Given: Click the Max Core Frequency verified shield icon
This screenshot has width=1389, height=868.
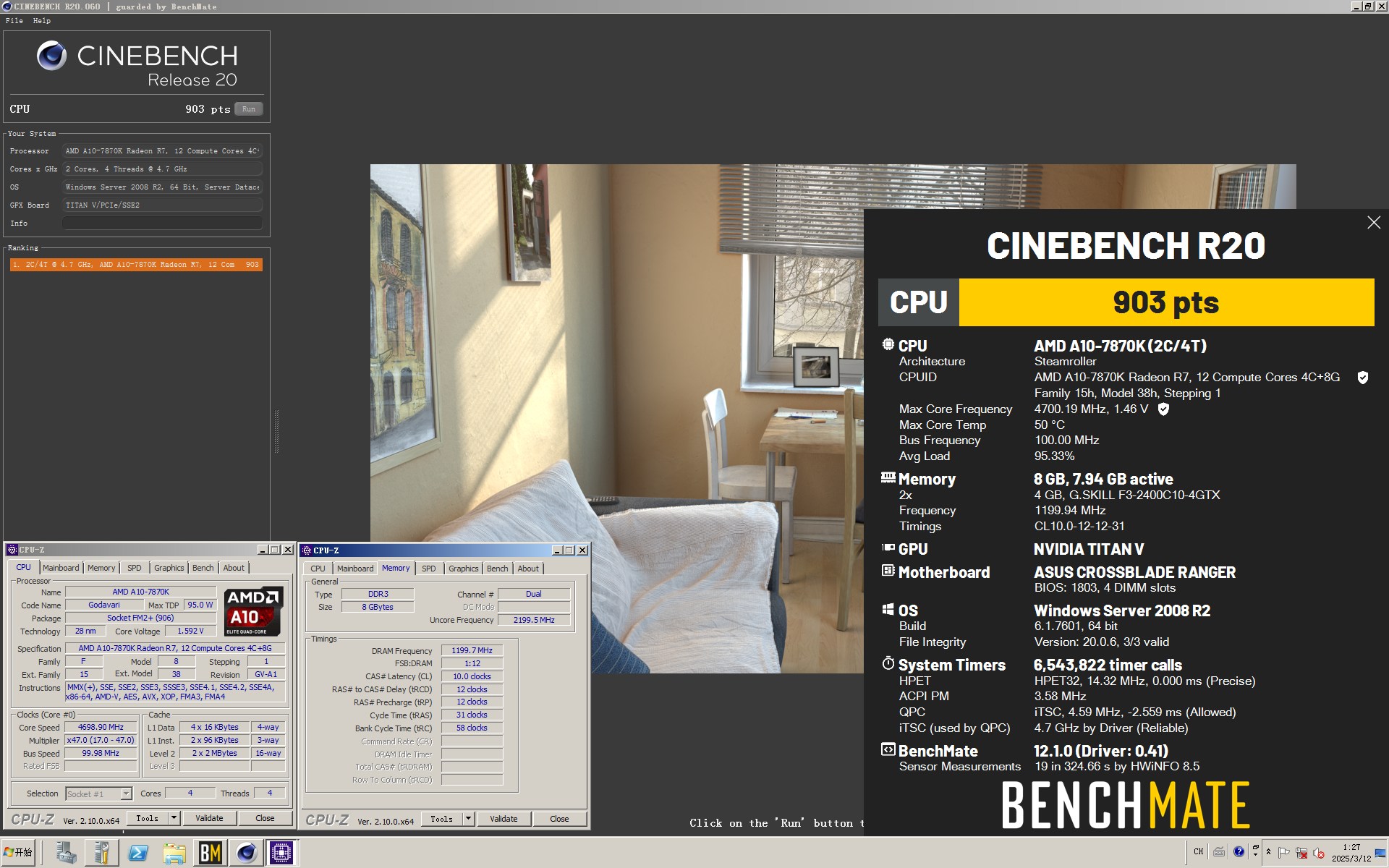Looking at the screenshot, I should 1163,409.
